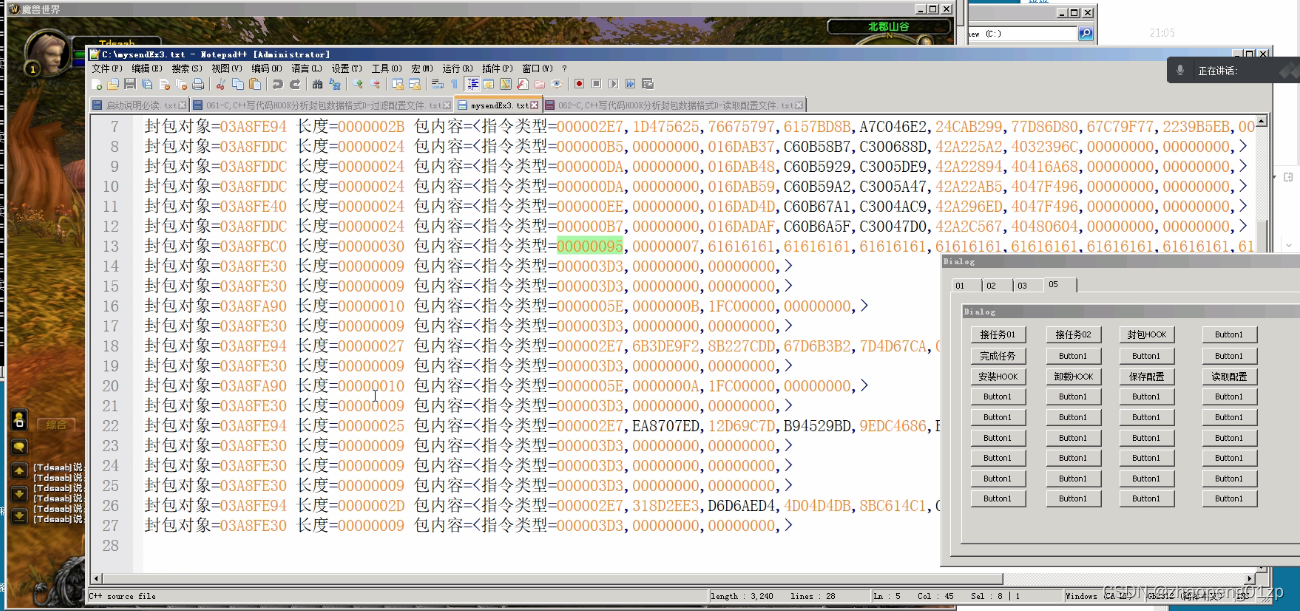Click the Stop macro recording icon
Image resolution: width=1300 pixels, height=611 pixels.
pyautogui.click(x=596, y=84)
